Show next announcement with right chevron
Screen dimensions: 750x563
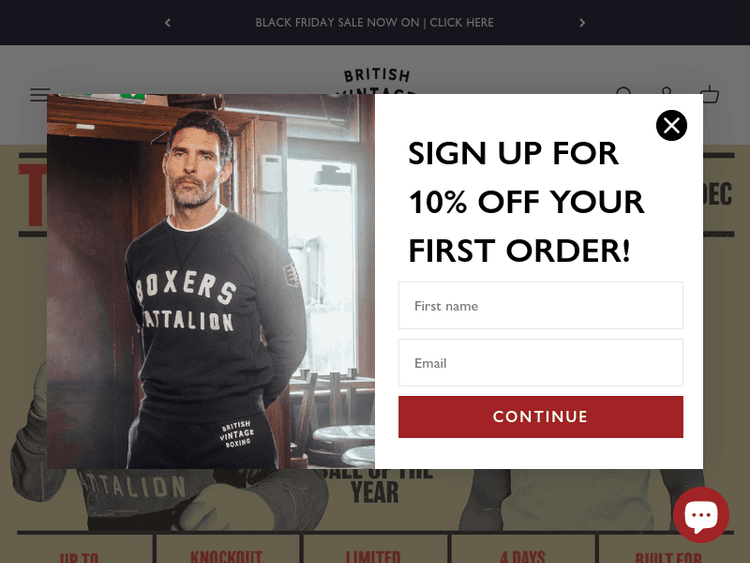coord(582,22)
